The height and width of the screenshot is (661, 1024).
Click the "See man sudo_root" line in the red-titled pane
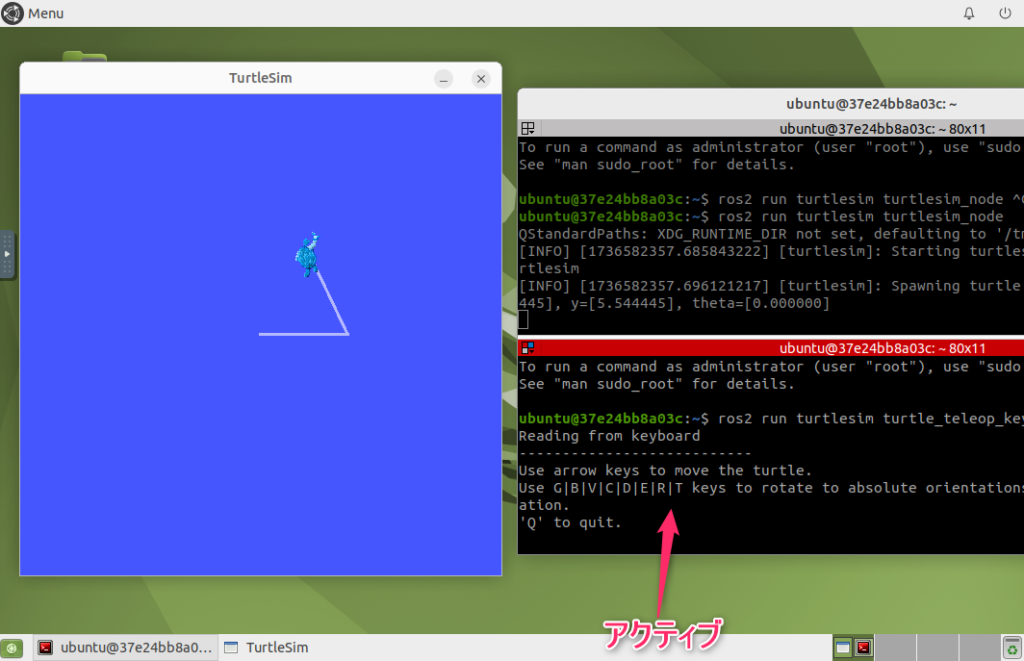point(656,384)
